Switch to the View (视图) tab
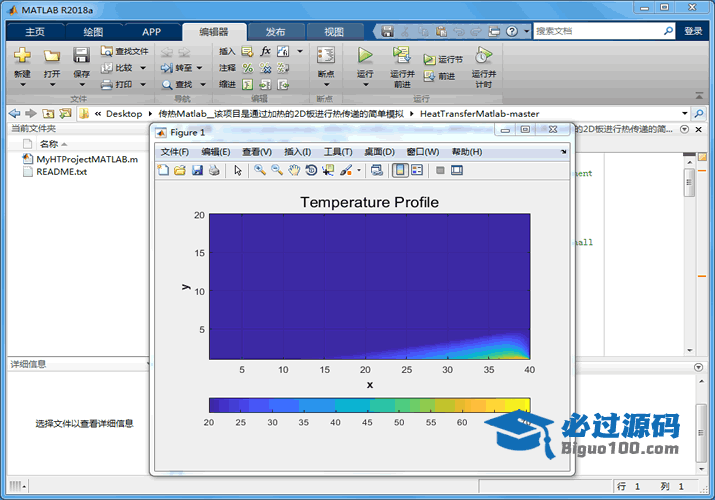715x500 pixels. point(334,32)
